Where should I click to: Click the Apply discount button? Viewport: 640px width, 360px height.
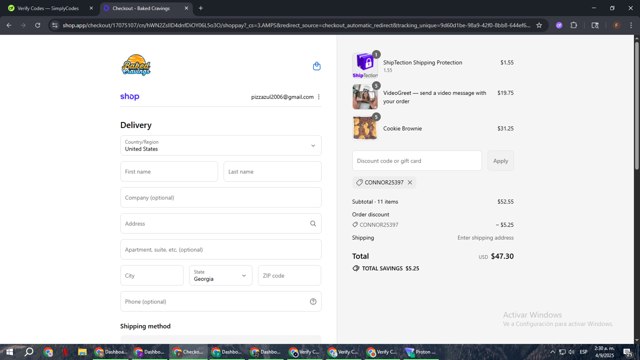(500, 161)
